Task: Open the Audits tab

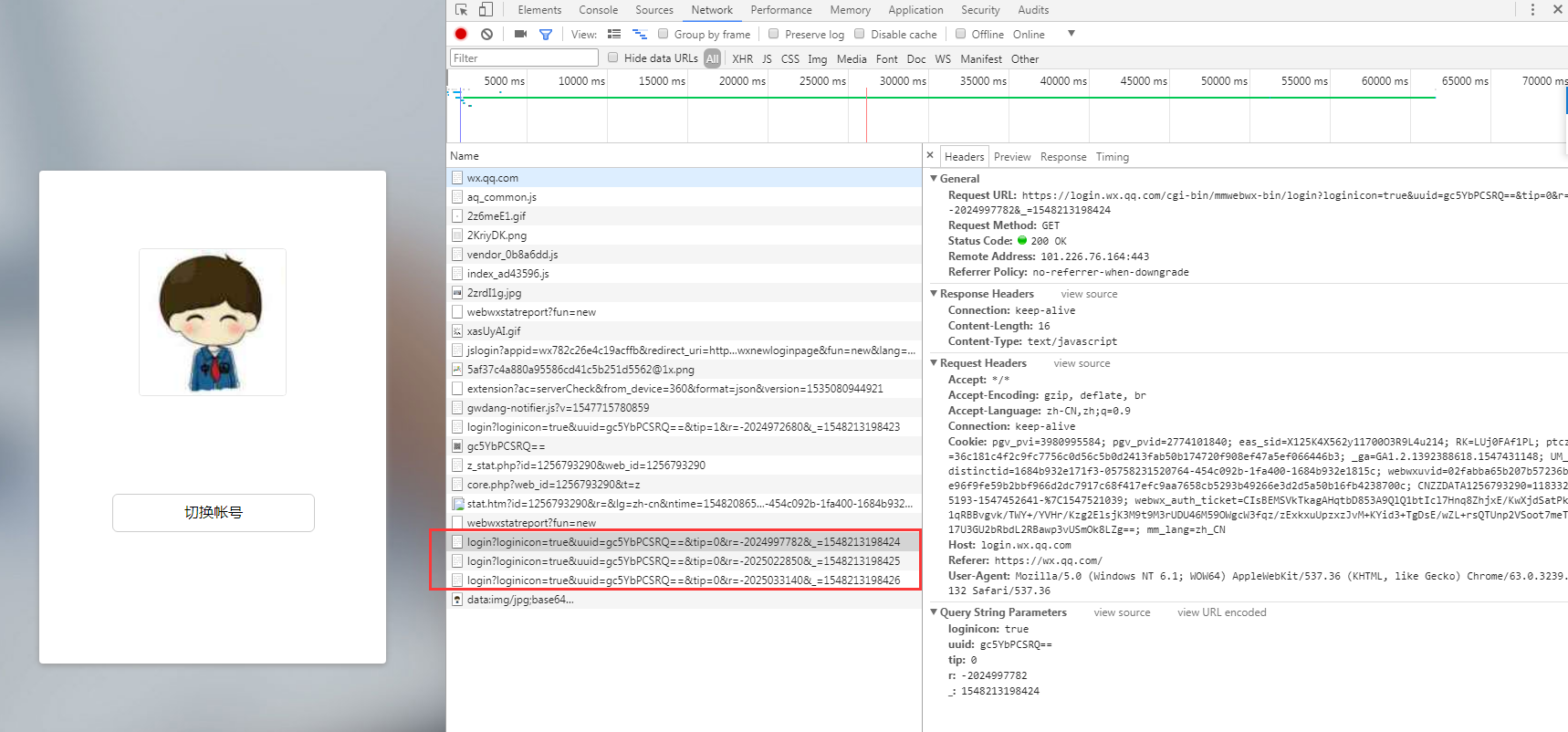Action: [1033, 10]
